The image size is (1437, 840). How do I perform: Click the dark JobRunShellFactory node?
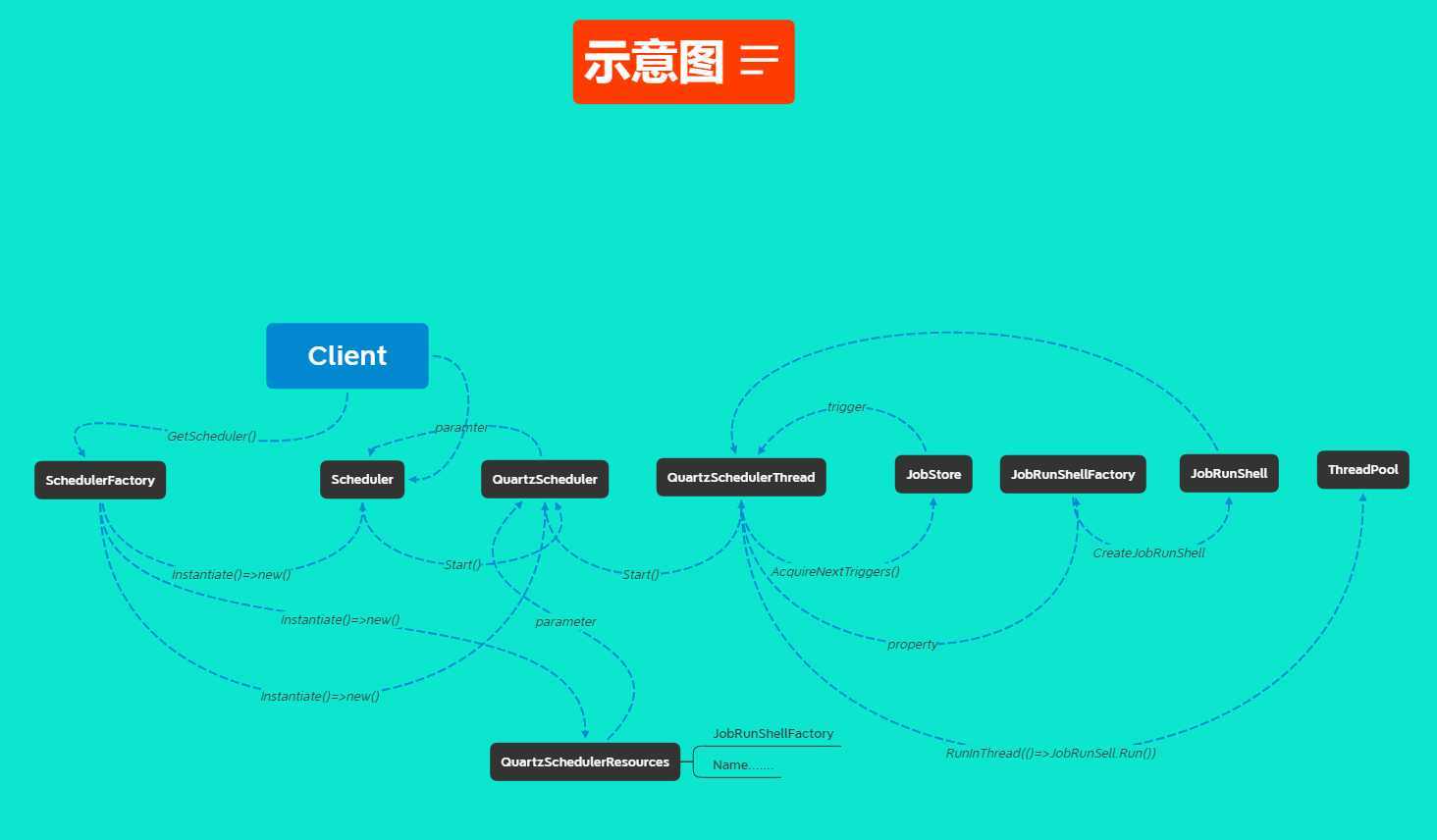[1073, 475]
